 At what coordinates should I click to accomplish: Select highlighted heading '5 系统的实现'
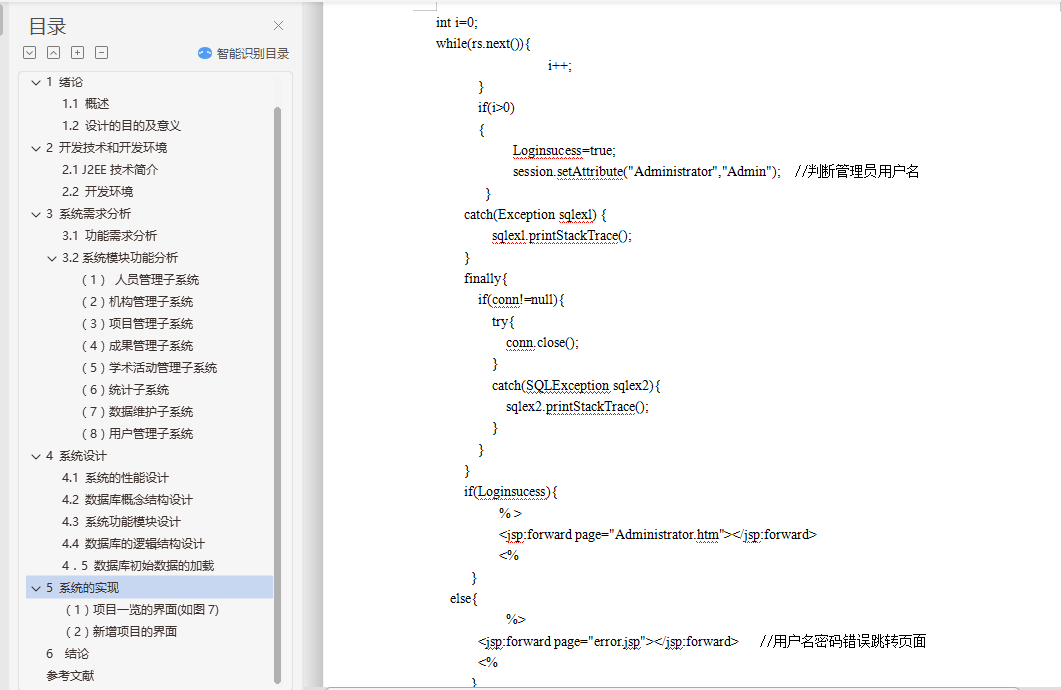tap(149, 587)
